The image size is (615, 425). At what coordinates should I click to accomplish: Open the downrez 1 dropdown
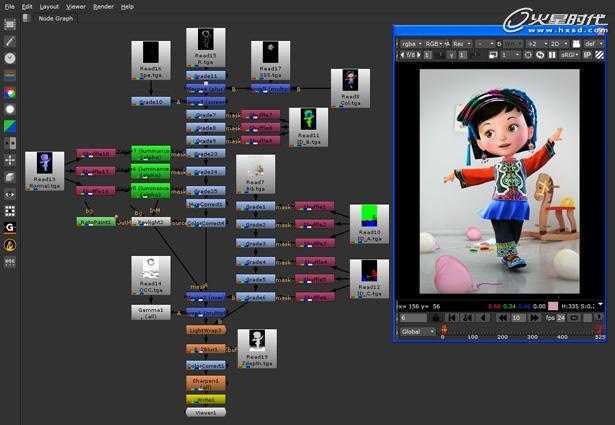click(510, 55)
